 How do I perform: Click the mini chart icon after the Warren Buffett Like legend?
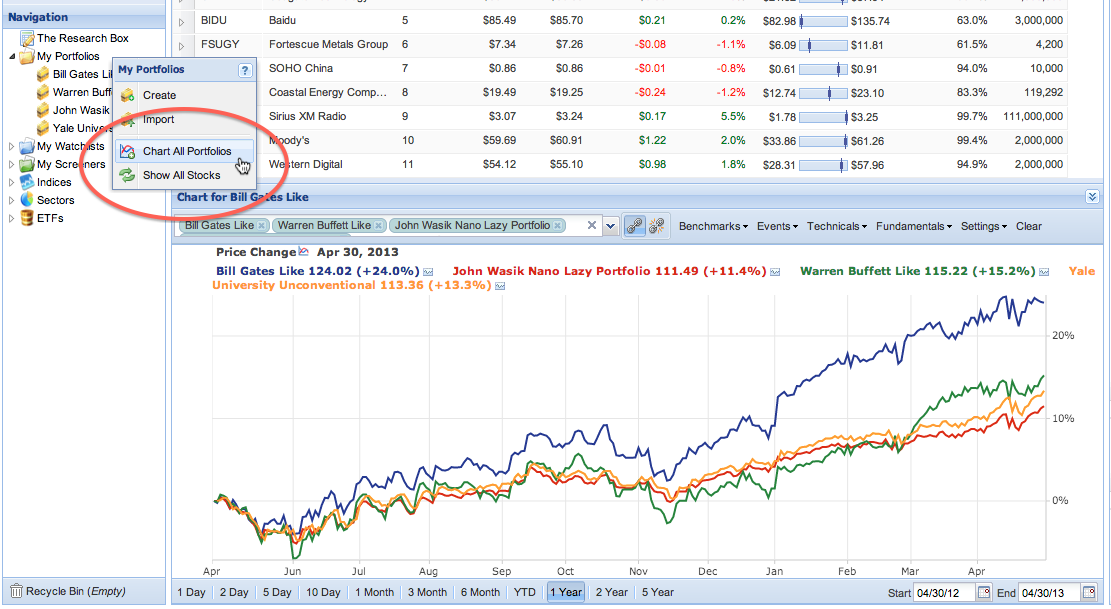coord(1044,272)
